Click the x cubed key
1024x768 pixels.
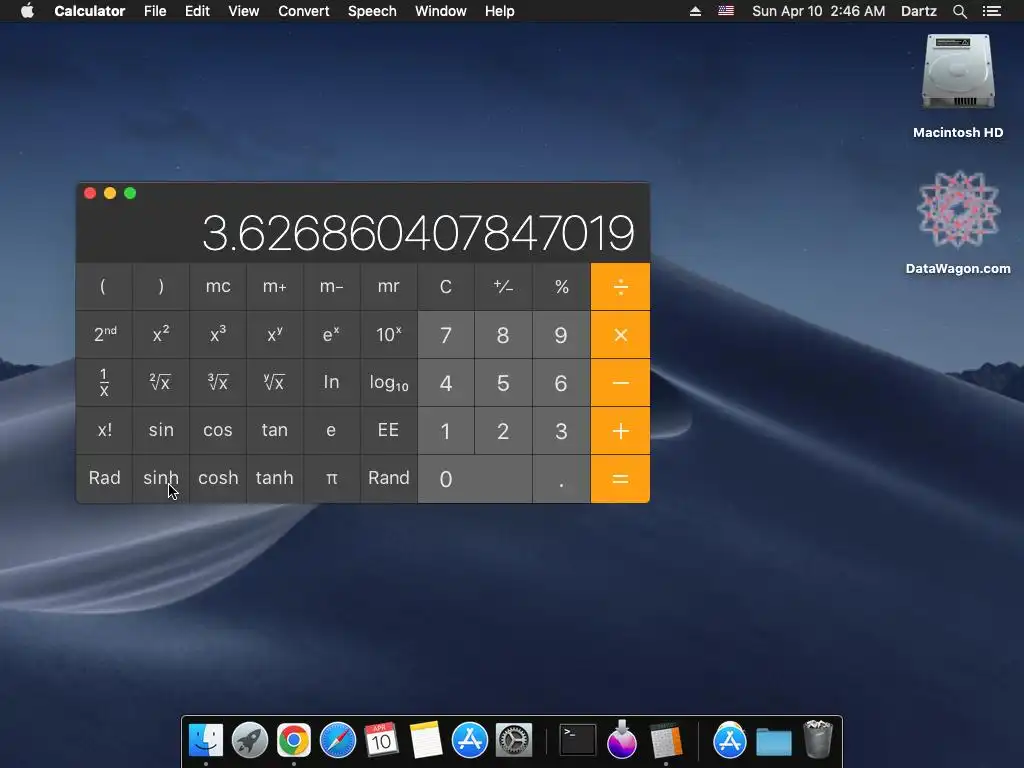tap(218, 335)
